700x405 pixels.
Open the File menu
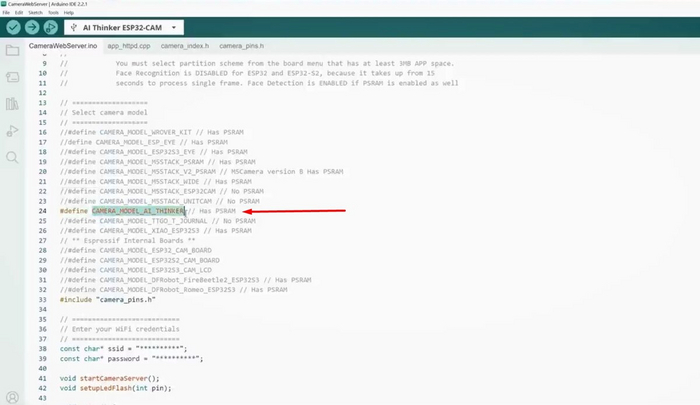(6, 13)
